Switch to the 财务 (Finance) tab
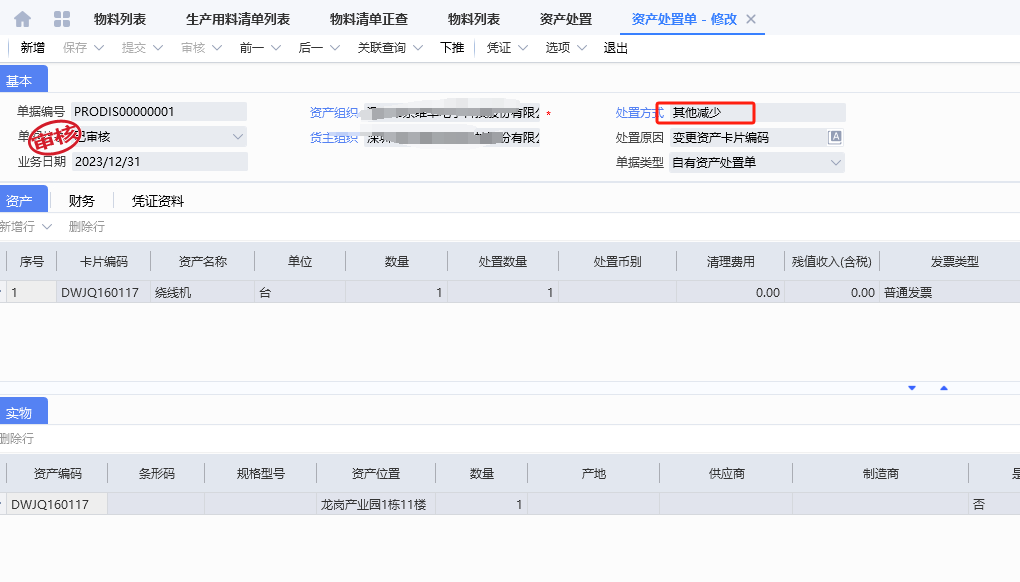The height and width of the screenshot is (582, 1020). pyautogui.click(x=80, y=200)
